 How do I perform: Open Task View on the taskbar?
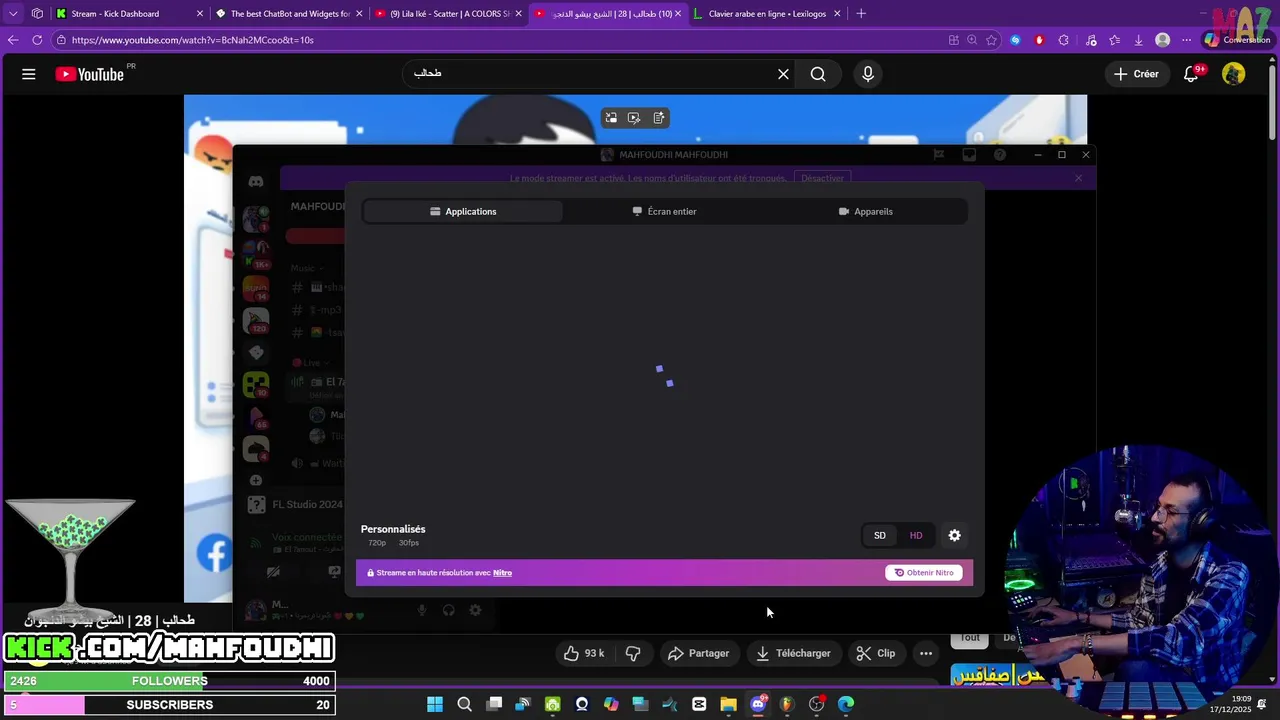pos(494,704)
